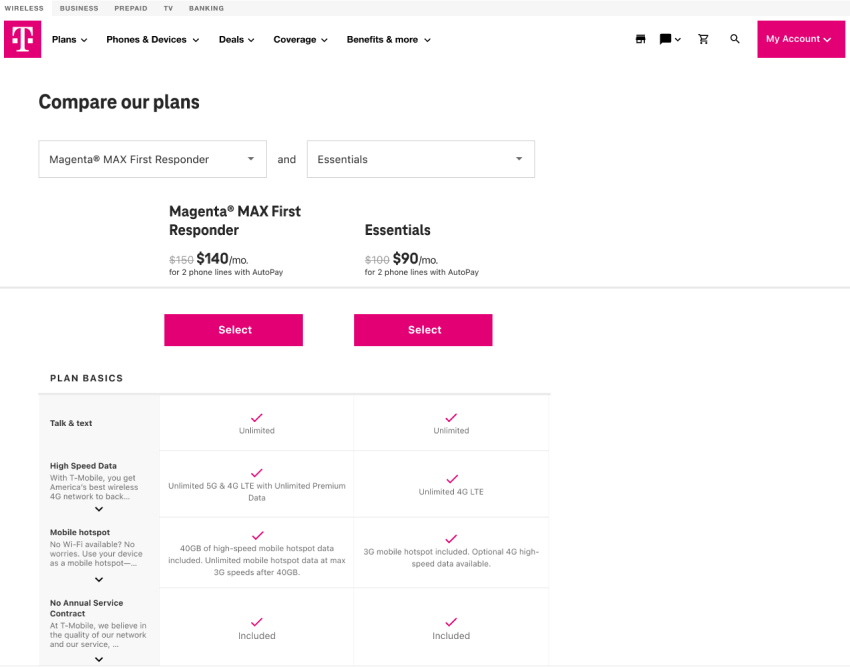
Task: Click the crossed-out $100 price
Action: pos(377,260)
